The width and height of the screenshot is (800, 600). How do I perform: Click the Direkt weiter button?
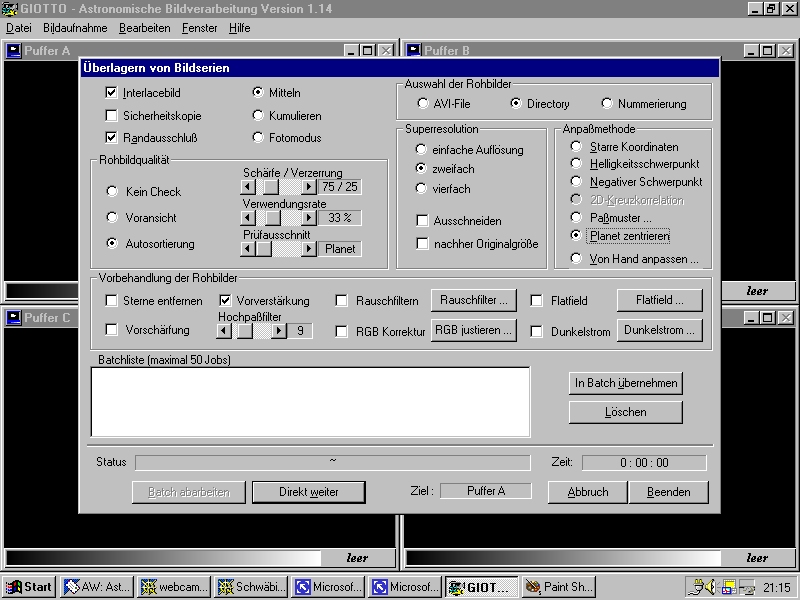tap(308, 492)
